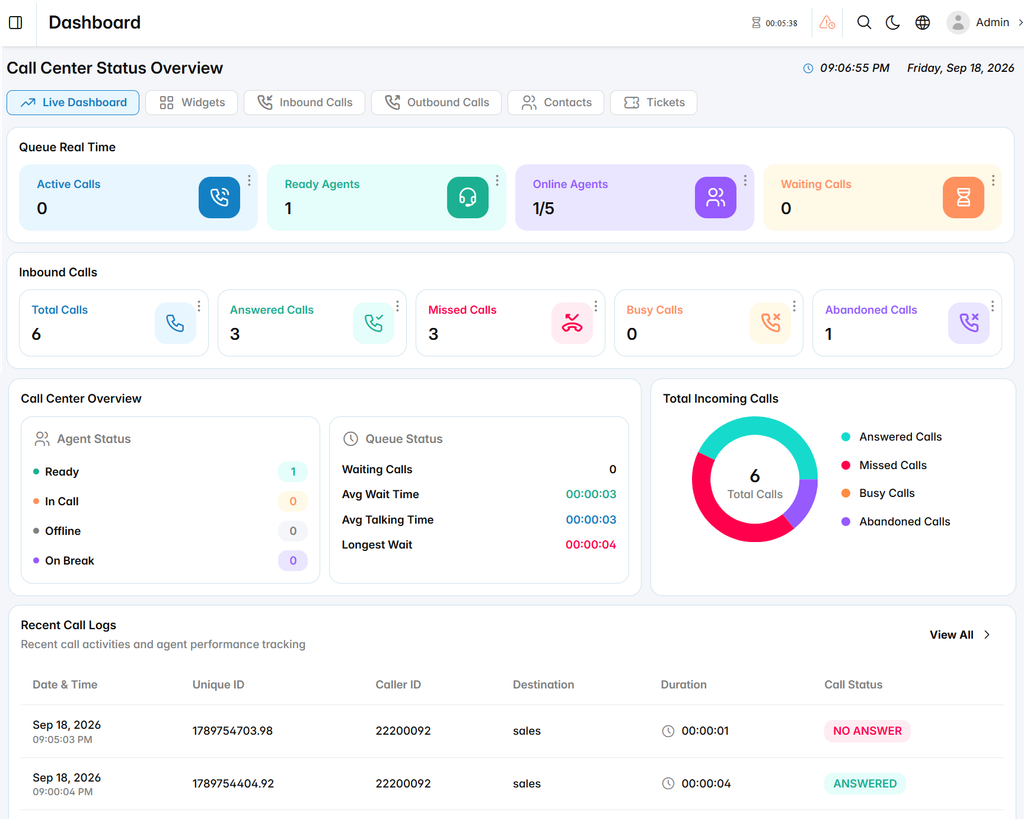The width and height of the screenshot is (1024, 819).
Task: Click the Online Agents people icon
Action: (716, 197)
